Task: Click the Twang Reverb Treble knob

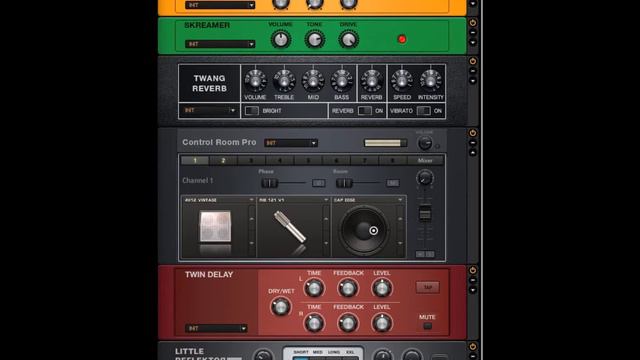Action: click(x=284, y=80)
